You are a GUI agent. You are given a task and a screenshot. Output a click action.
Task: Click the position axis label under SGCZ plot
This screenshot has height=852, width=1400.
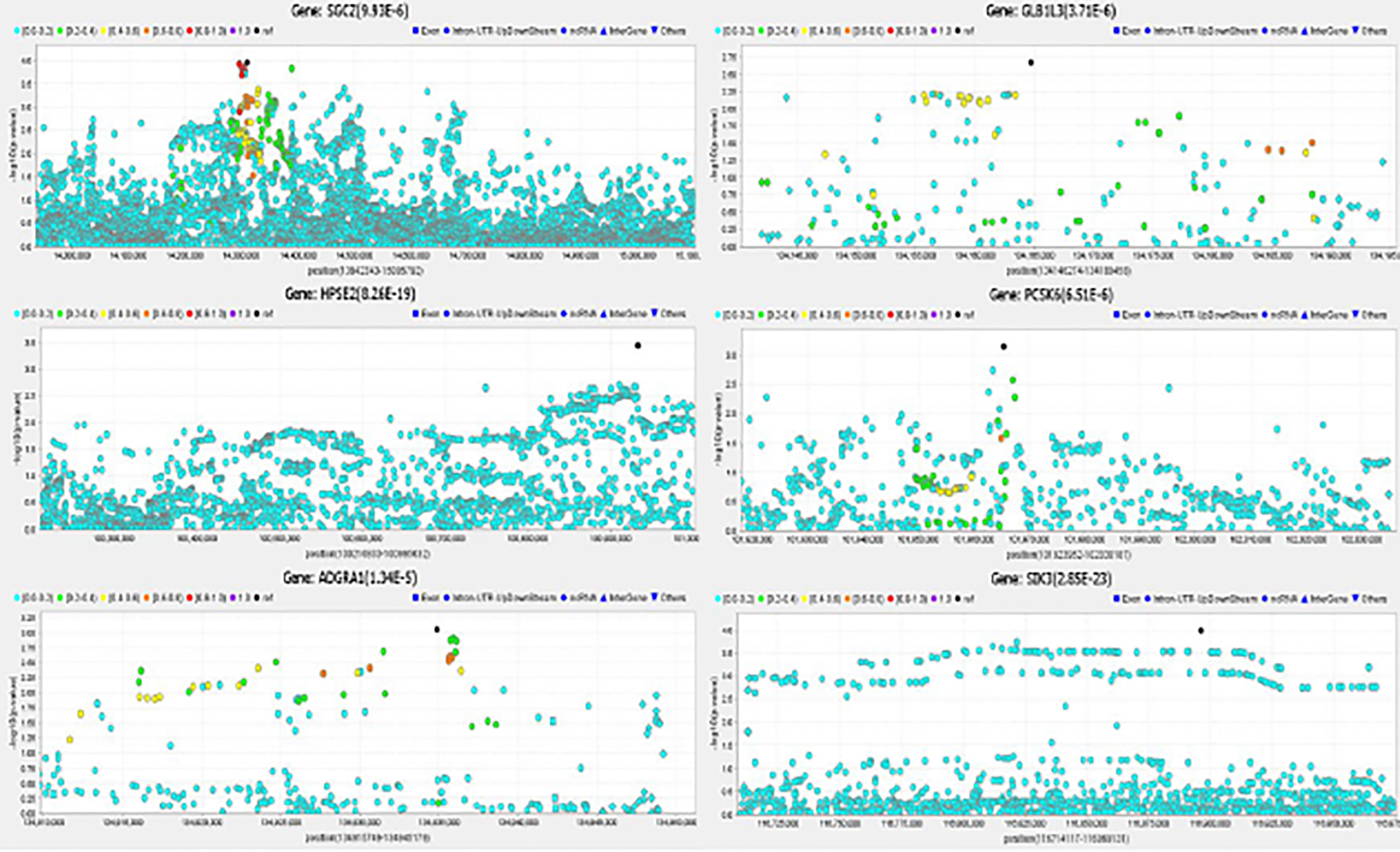tap(366, 270)
